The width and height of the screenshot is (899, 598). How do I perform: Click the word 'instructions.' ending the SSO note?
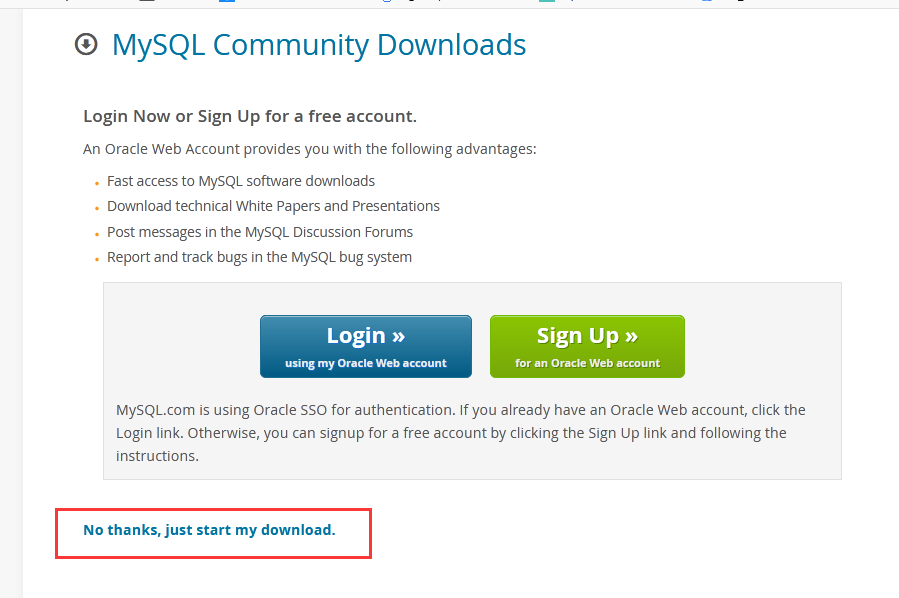click(158, 456)
